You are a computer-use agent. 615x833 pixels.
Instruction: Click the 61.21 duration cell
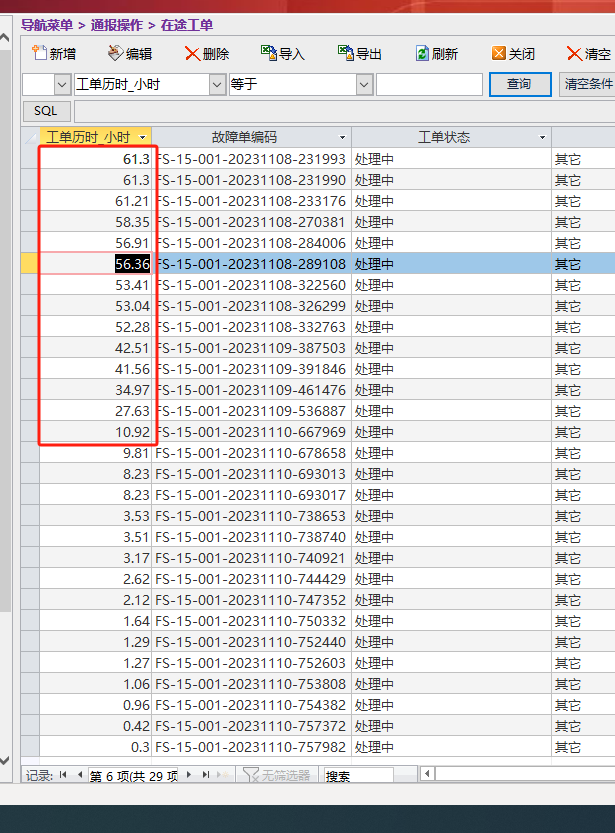[96, 201]
